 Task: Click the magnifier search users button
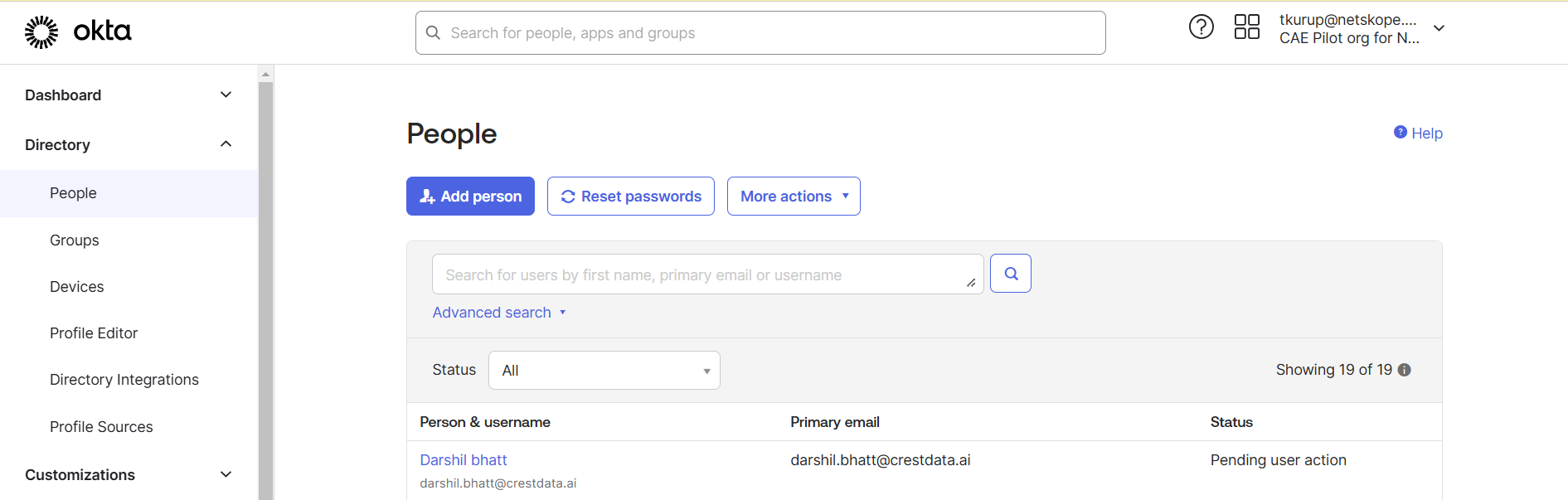click(x=1011, y=274)
